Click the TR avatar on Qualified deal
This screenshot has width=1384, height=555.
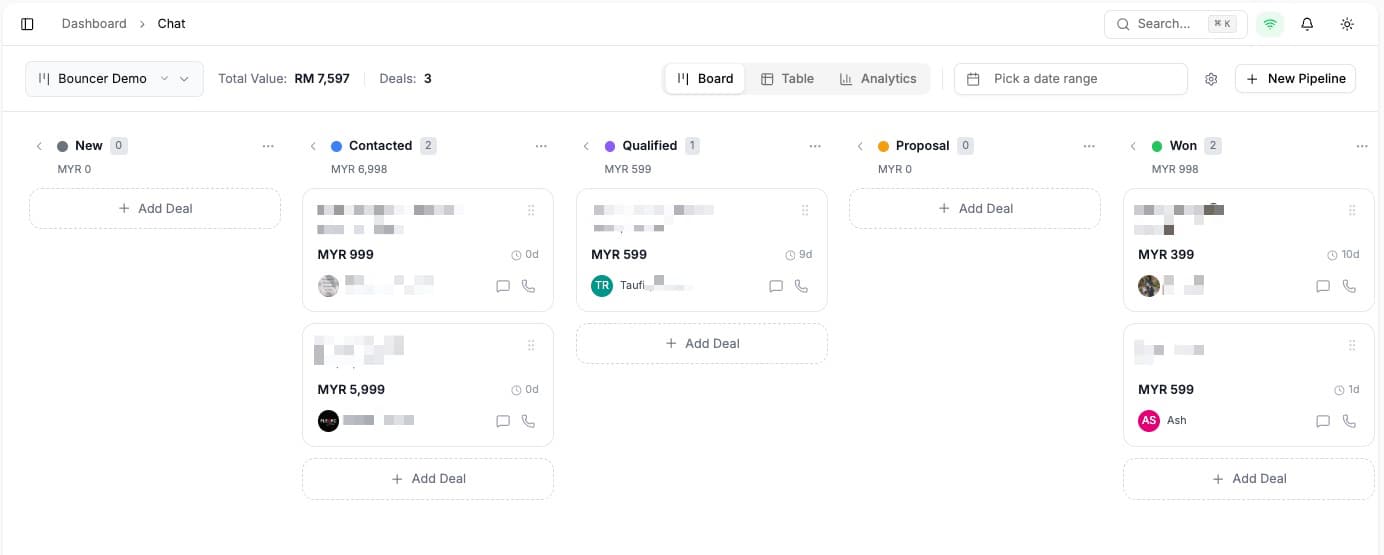602,286
